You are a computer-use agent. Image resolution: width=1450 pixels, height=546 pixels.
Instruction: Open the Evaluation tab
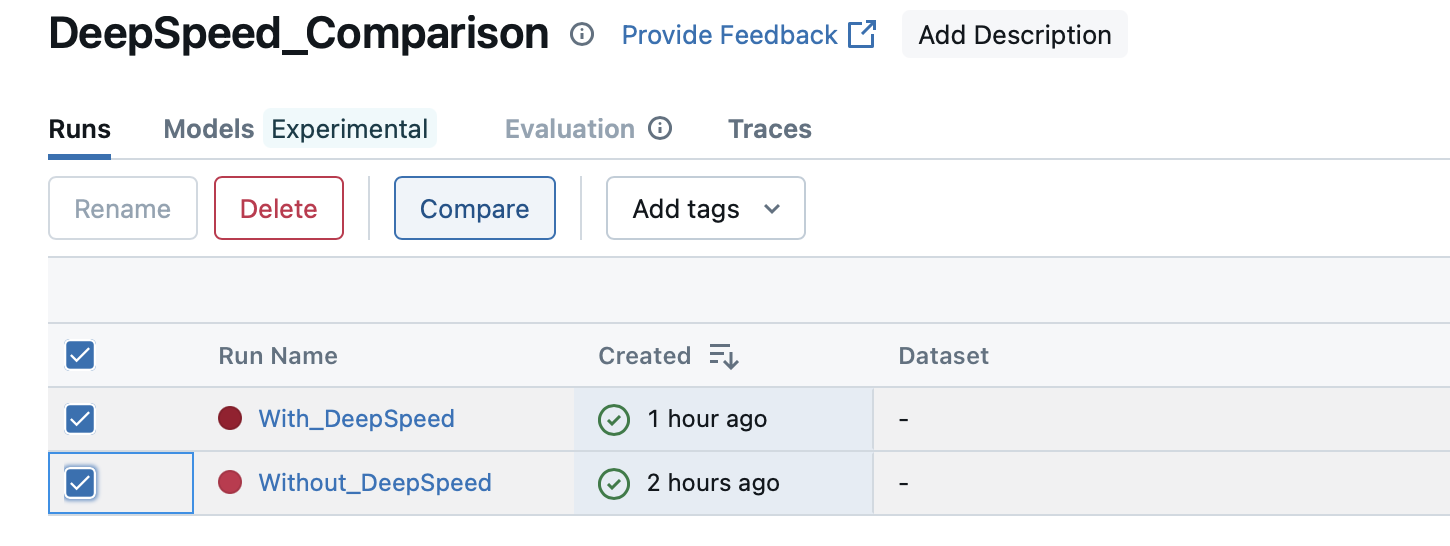(569, 129)
